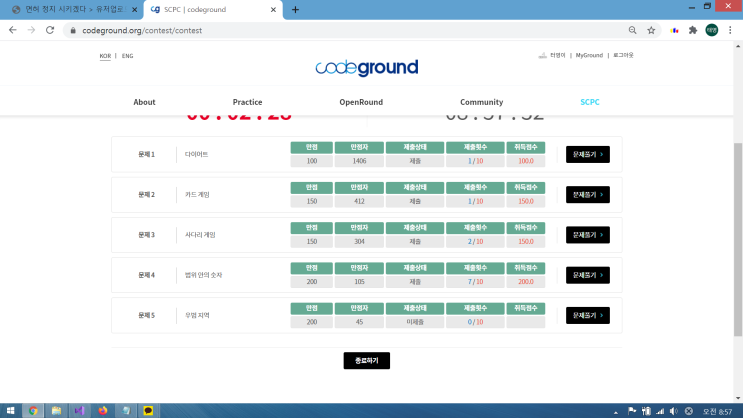Open the zoom magnifier icon in the address bar
The width and height of the screenshot is (743, 418).
click(x=633, y=30)
